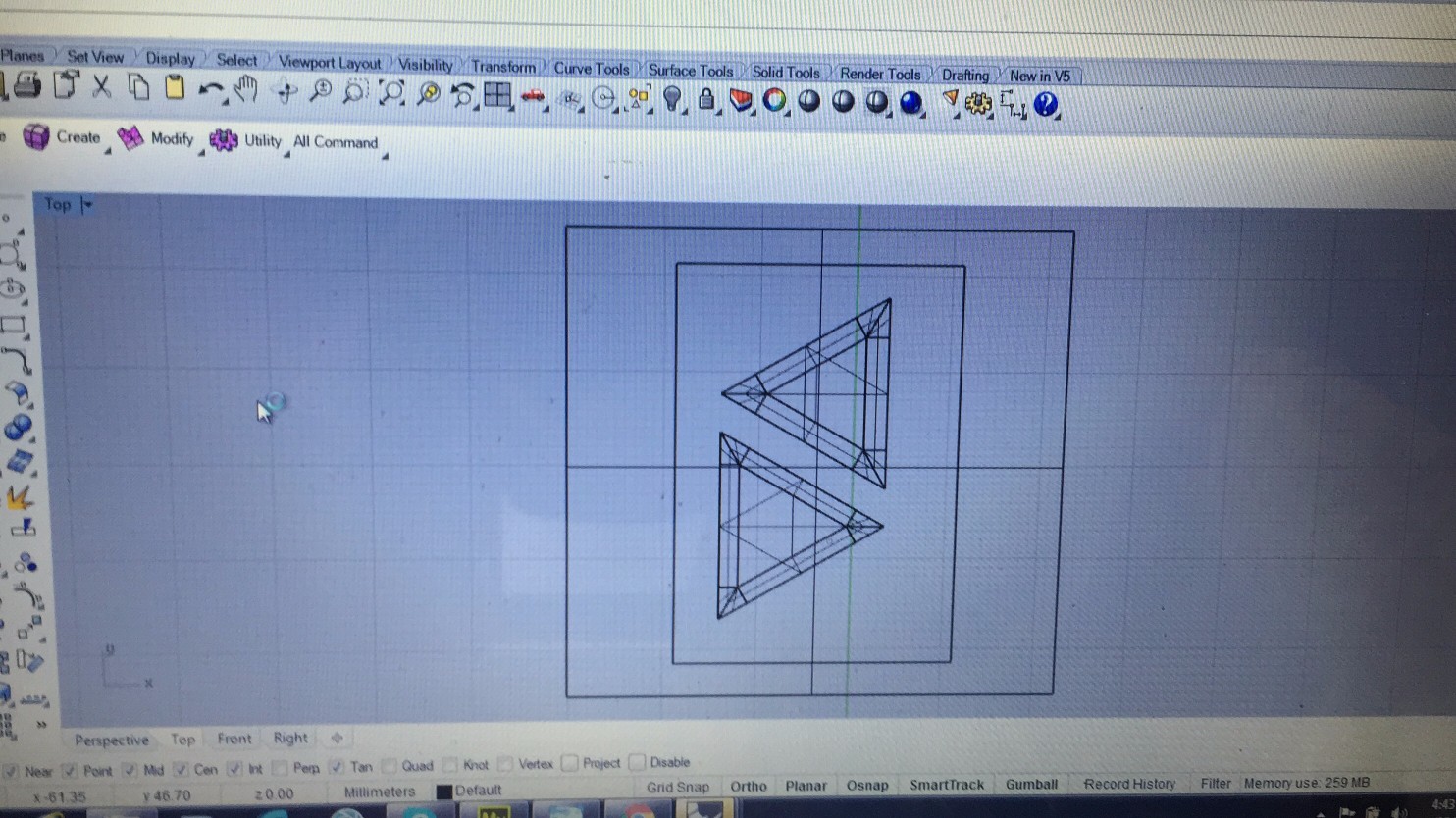Click the Zoom Window icon
Viewport: 1456px width, 818px height.
click(355, 93)
